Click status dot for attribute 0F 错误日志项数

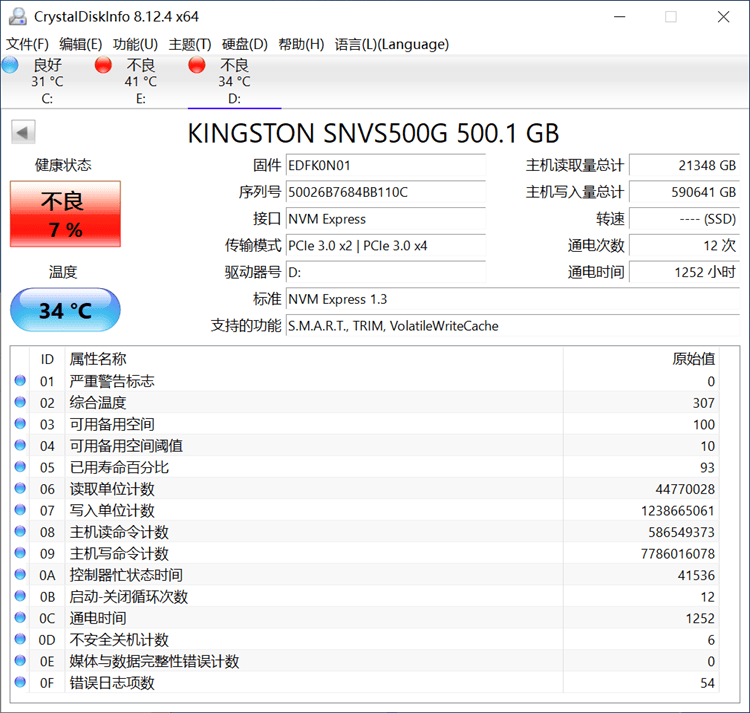tap(20, 682)
